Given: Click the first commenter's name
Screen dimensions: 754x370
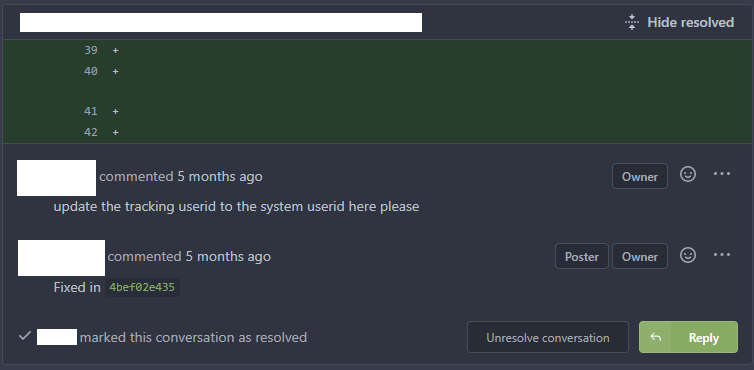Looking at the screenshot, I should pos(56,178).
